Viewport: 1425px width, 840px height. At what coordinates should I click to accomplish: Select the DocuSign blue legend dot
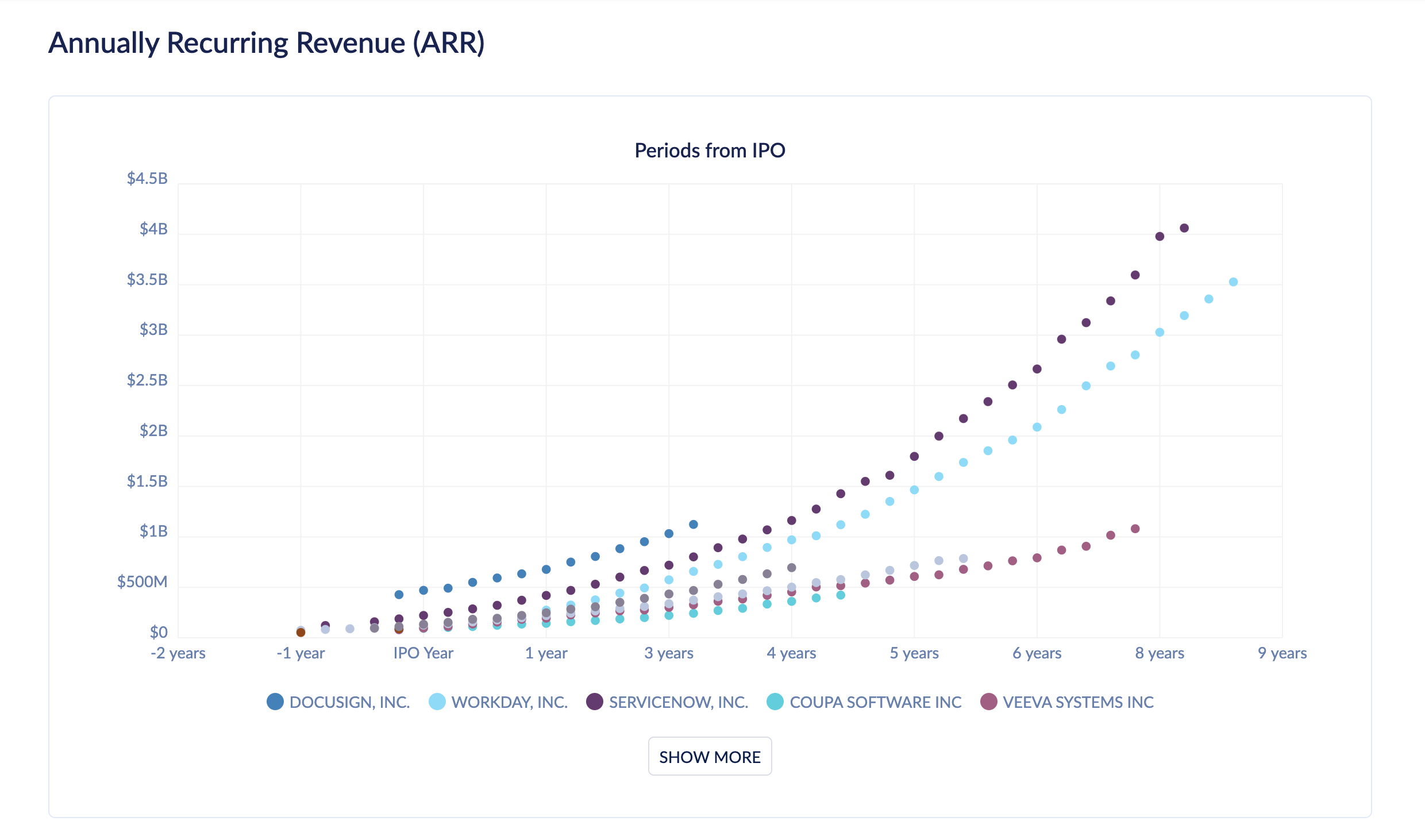point(274,702)
